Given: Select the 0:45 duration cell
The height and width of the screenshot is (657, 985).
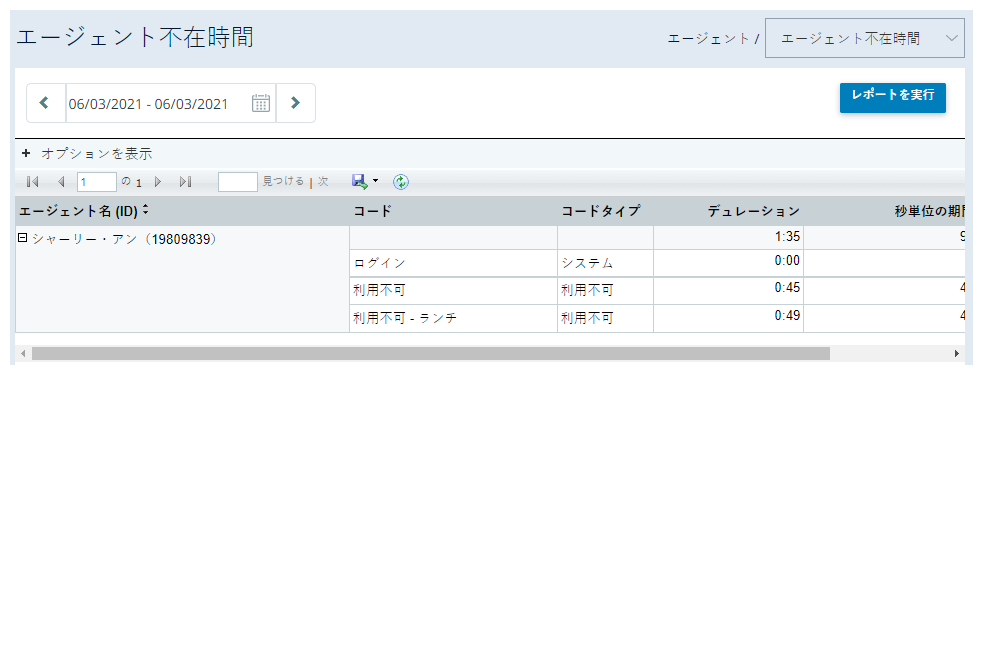Looking at the screenshot, I should coord(729,291).
